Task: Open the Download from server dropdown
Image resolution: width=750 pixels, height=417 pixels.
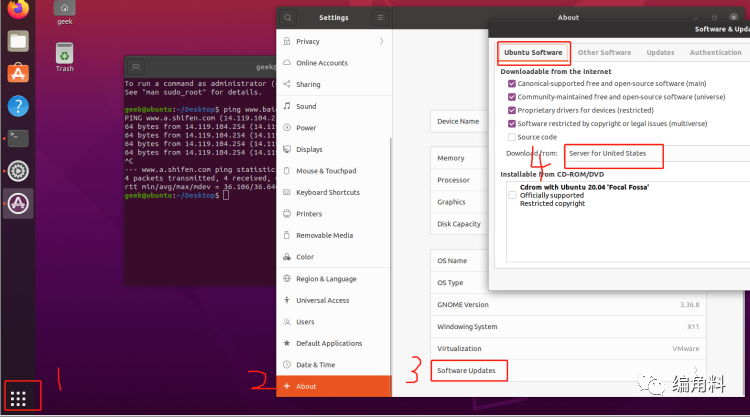Action: 657,154
